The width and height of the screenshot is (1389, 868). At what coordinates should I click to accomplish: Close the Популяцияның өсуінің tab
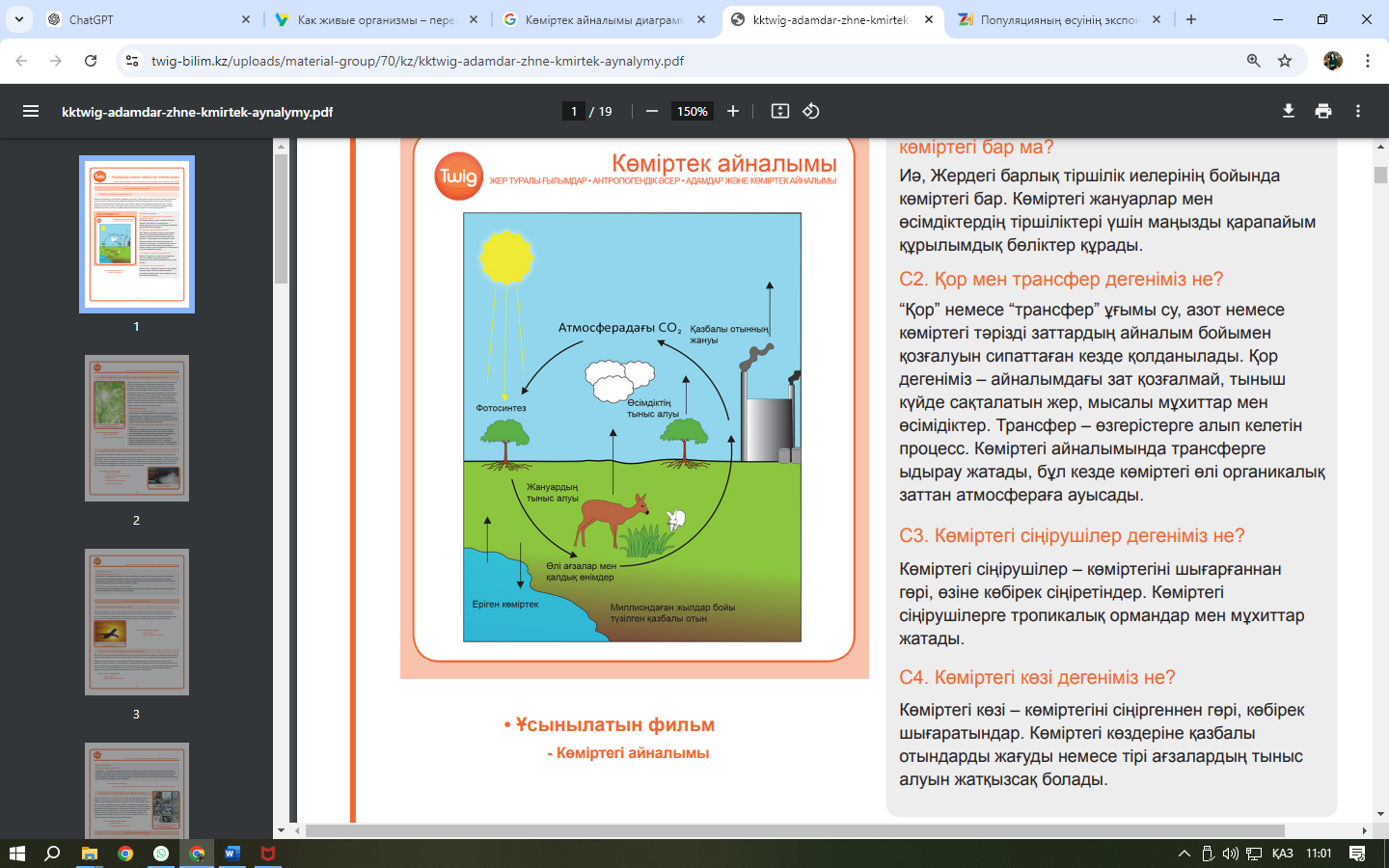click(1157, 19)
